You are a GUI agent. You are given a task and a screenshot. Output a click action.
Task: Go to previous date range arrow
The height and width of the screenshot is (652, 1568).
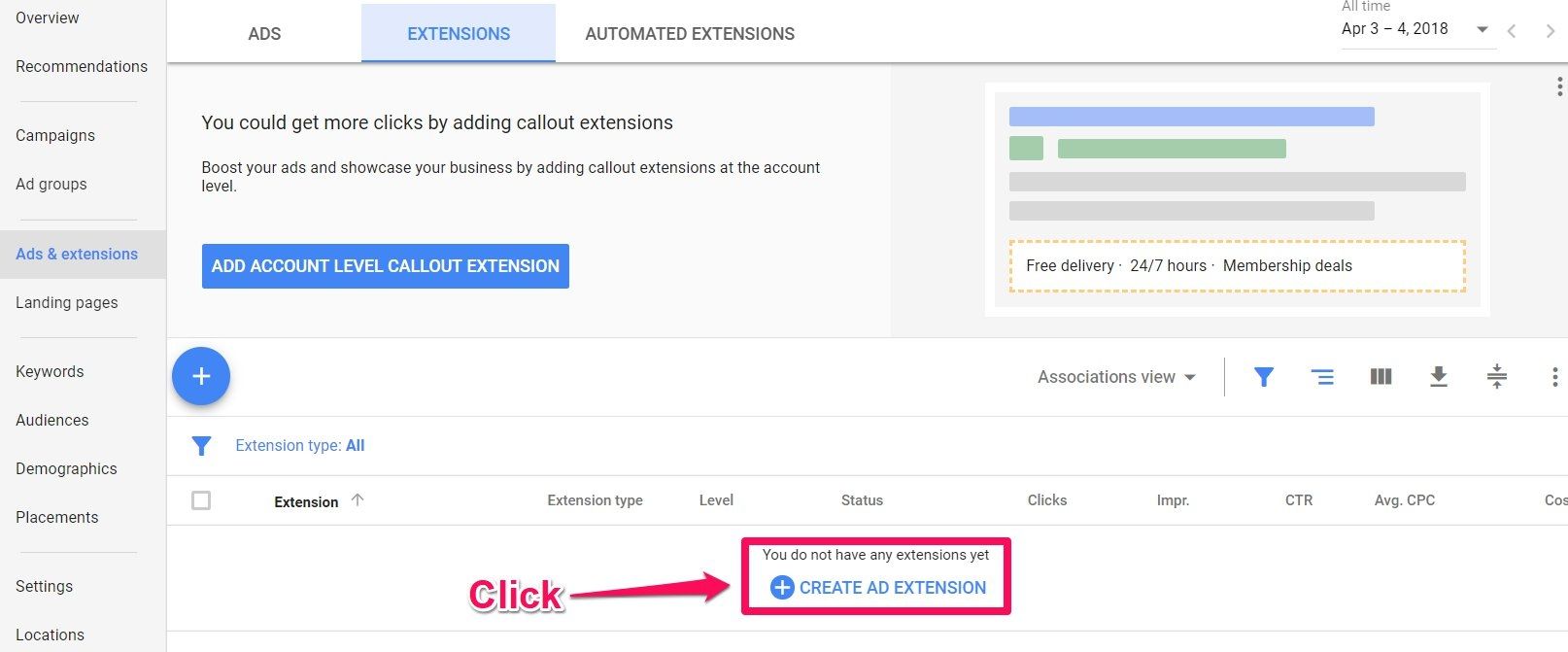point(1512,31)
